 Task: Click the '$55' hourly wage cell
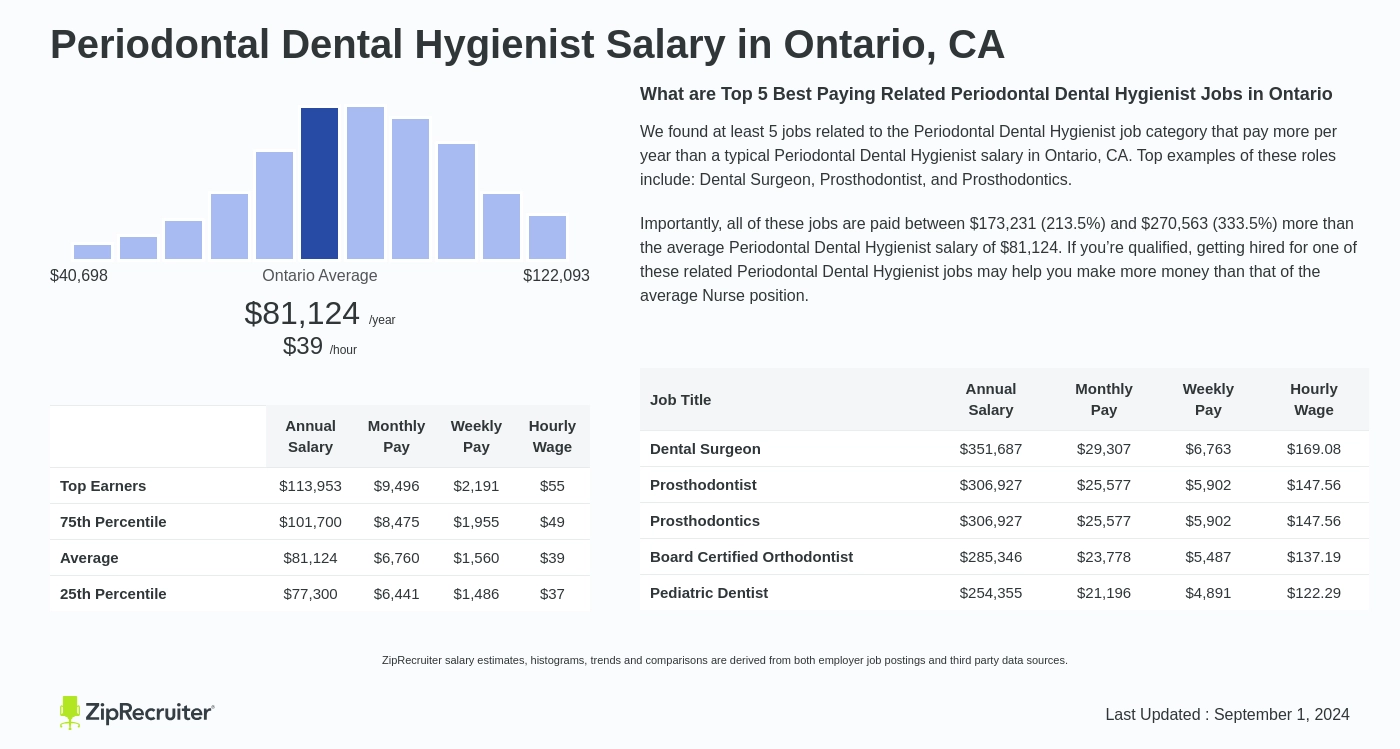pyautogui.click(x=552, y=486)
